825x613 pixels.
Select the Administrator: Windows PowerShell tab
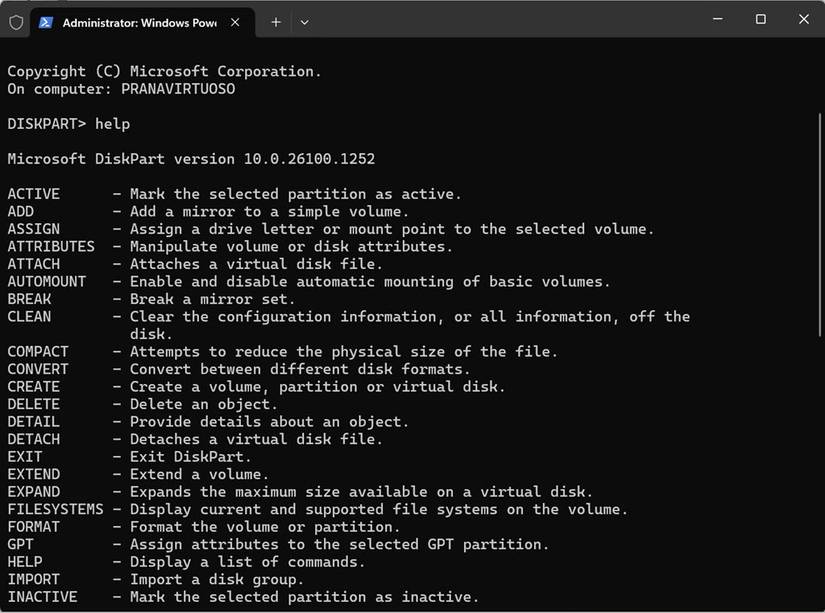pyautogui.click(x=140, y=21)
